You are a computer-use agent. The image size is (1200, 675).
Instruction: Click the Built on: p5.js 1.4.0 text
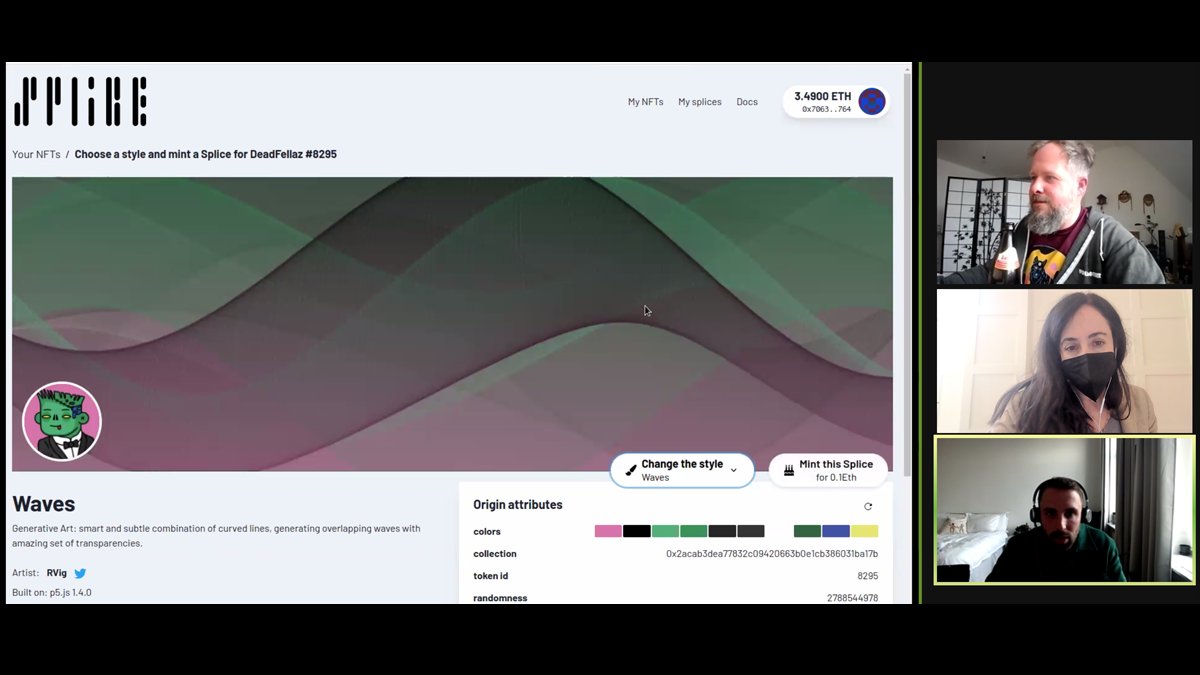(52, 593)
